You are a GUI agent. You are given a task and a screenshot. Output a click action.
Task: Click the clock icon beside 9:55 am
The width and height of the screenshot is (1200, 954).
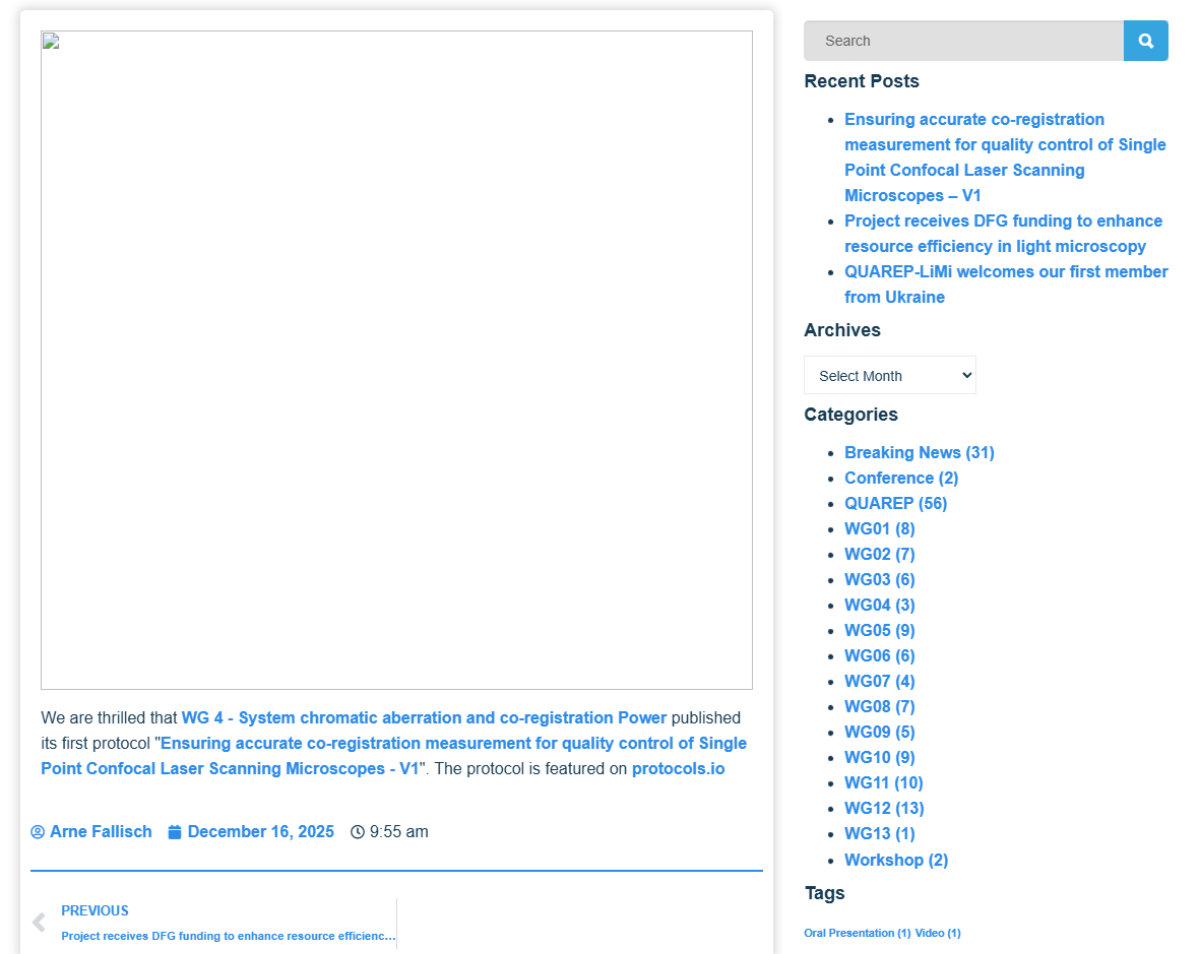click(x=357, y=832)
